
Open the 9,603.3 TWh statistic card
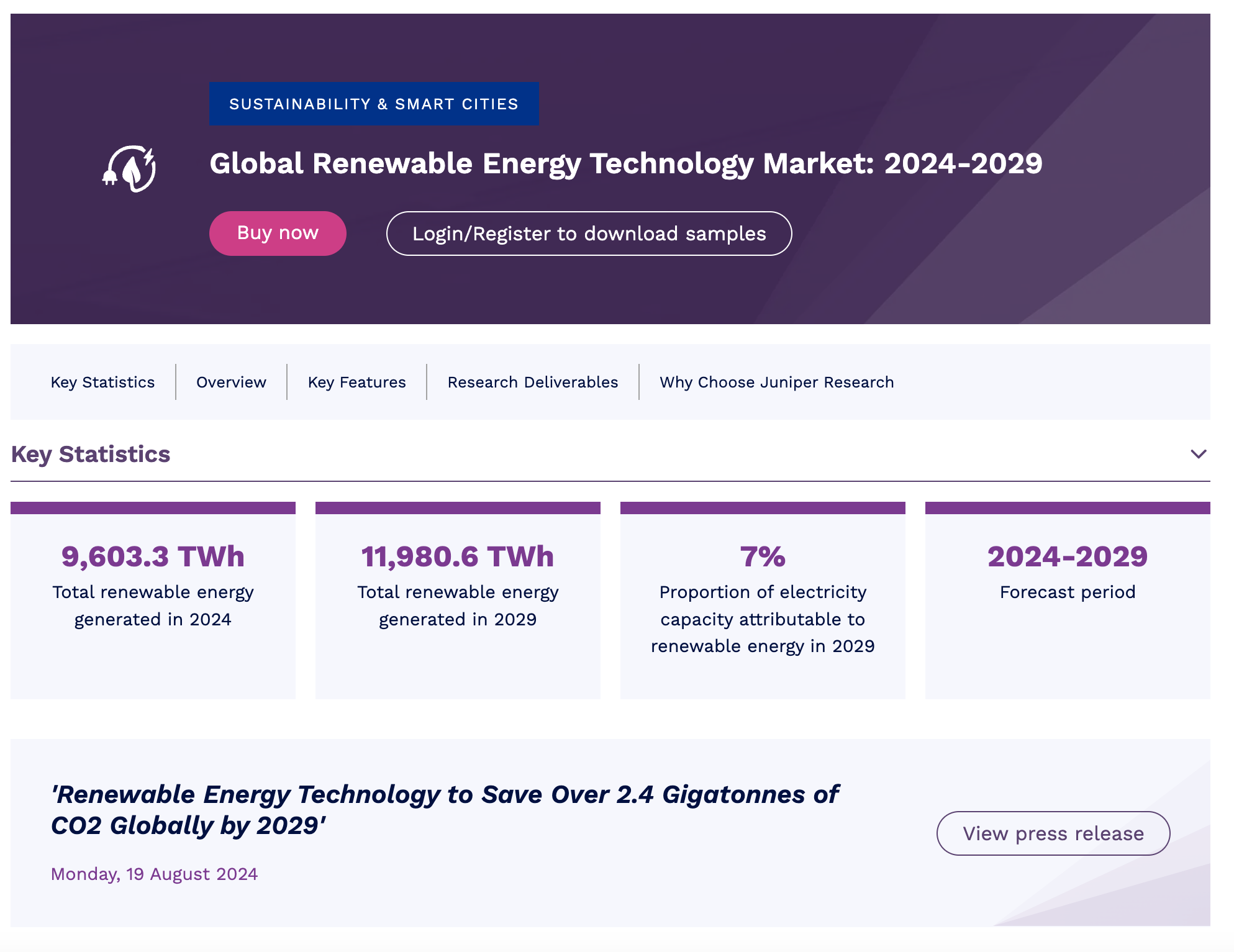[153, 599]
